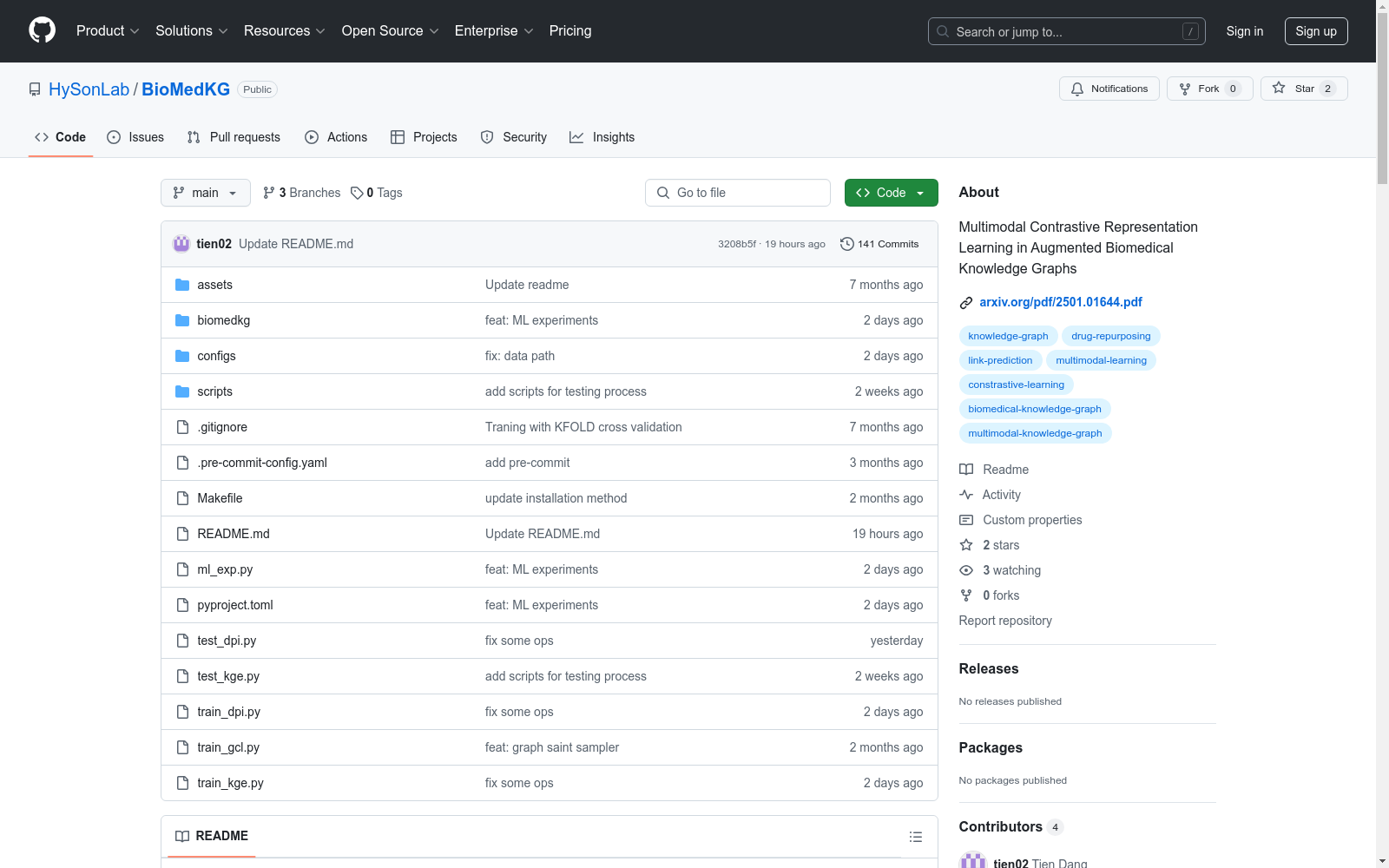The image size is (1389, 868).
Task: Open the main branch selector dropdown
Action: click(205, 193)
